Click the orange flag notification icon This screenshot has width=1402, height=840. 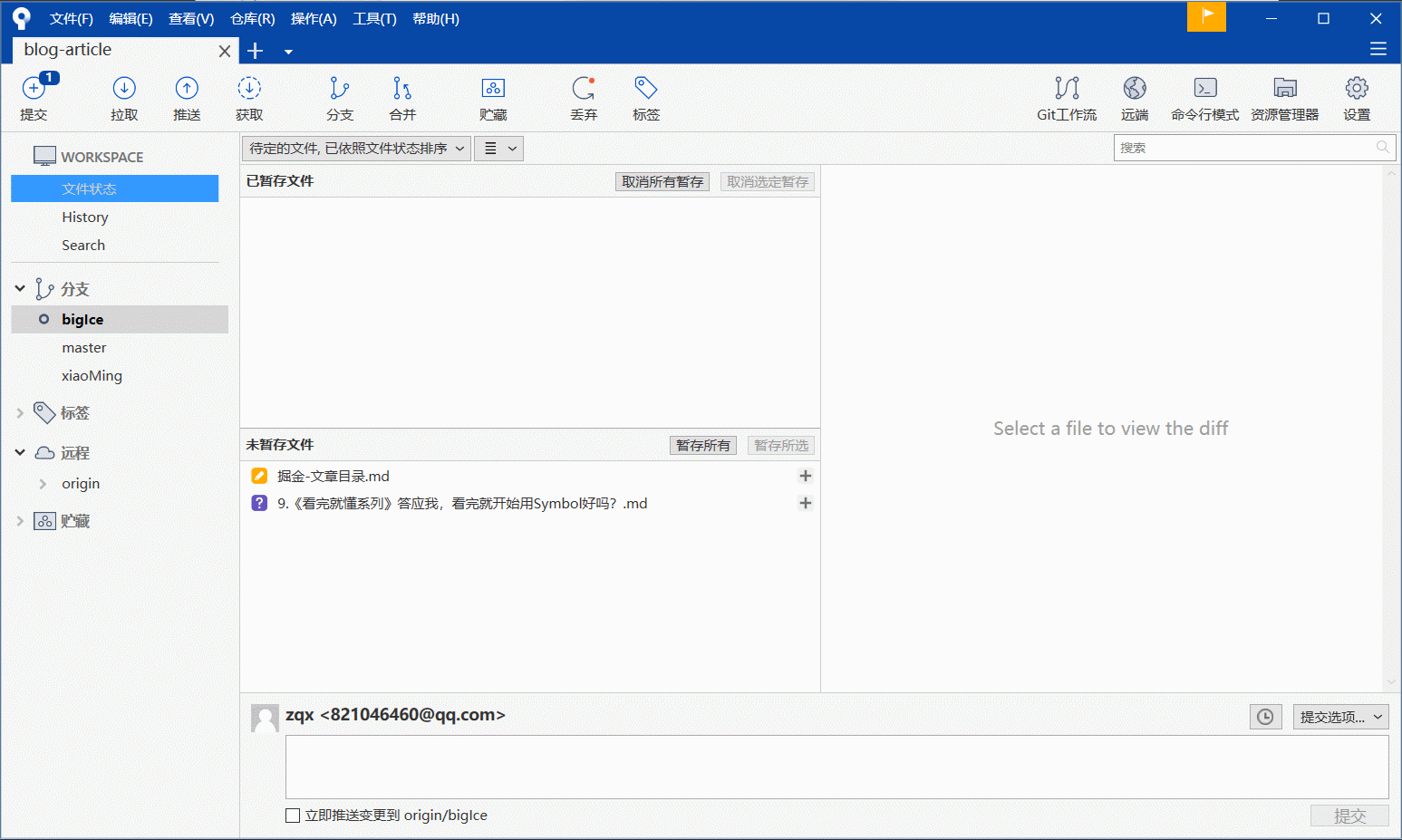(1206, 16)
